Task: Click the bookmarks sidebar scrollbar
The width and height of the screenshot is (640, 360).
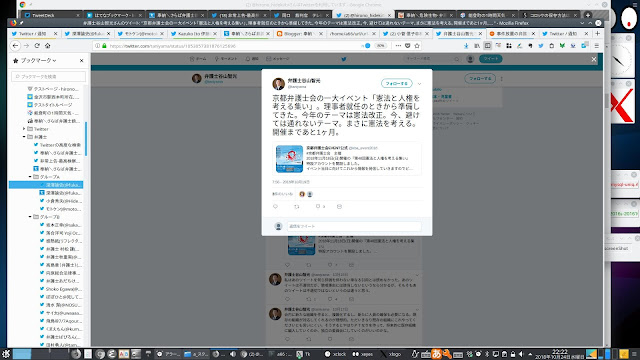Action: (x=86, y=139)
